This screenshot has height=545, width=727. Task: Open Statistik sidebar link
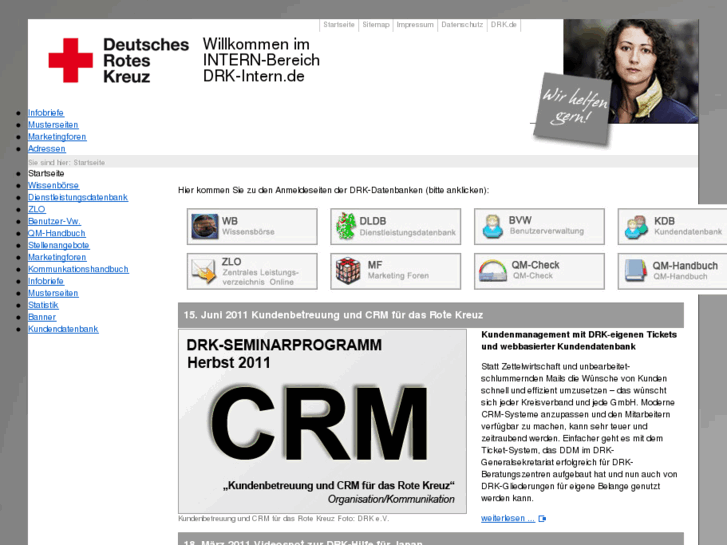pos(43,305)
